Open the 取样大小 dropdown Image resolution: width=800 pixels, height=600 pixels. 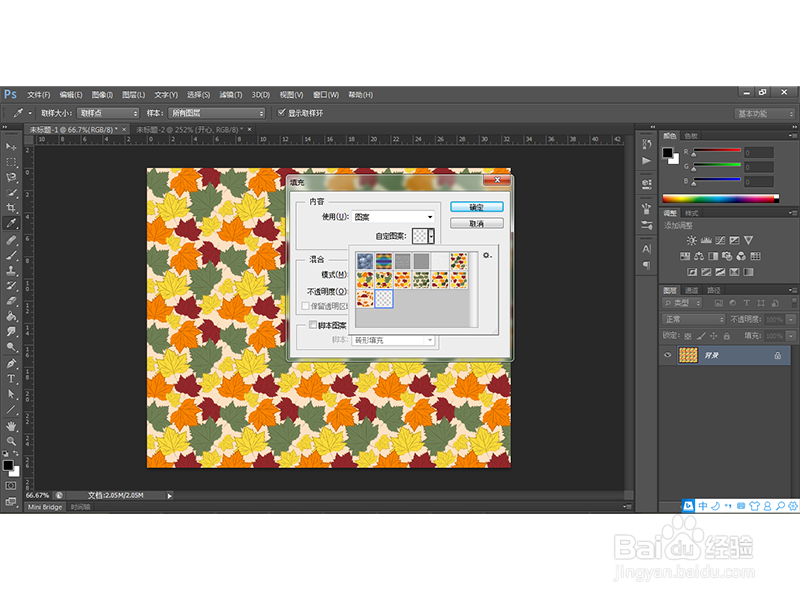(108, 113)
